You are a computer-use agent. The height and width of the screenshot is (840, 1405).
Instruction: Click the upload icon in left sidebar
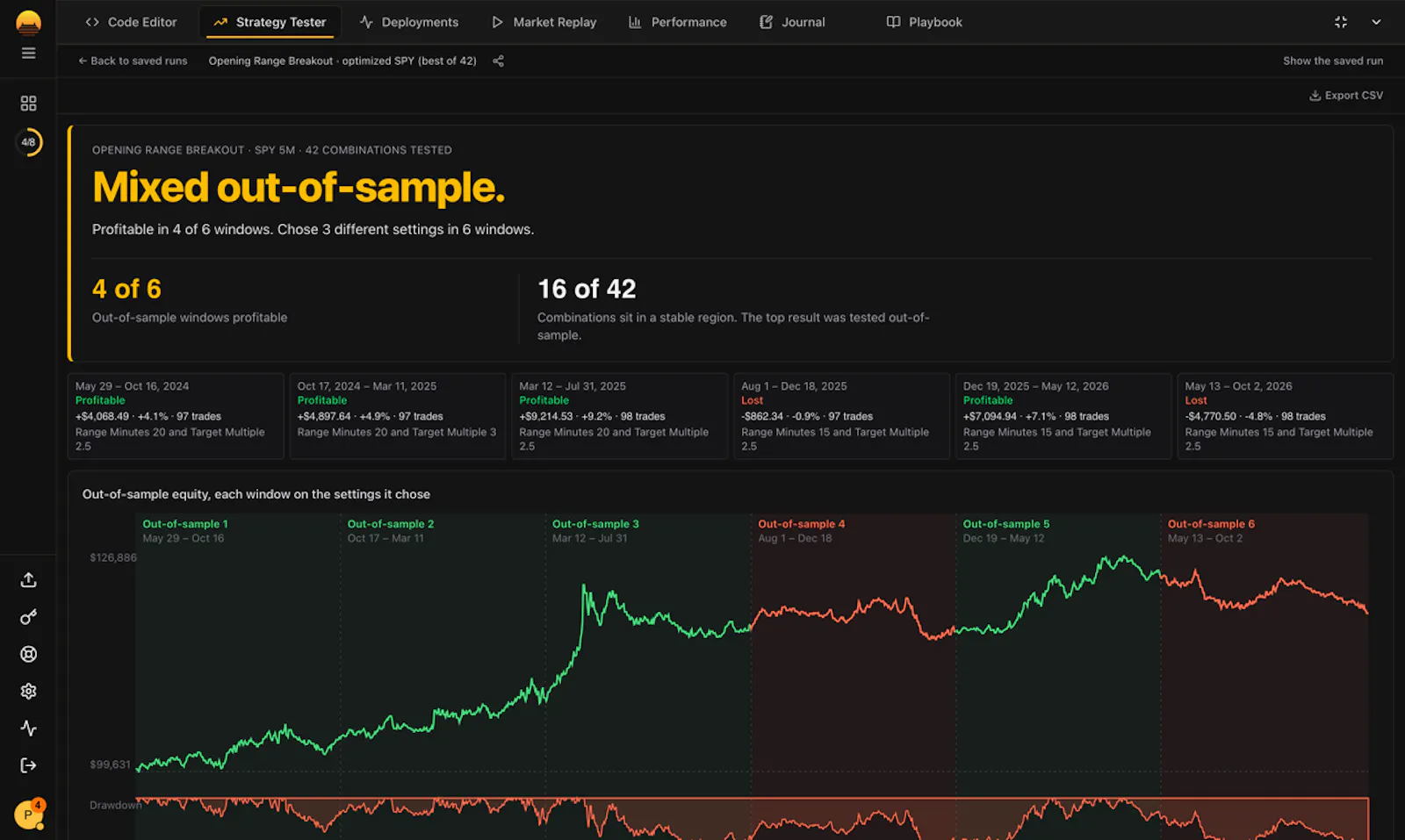coord(28,580)
